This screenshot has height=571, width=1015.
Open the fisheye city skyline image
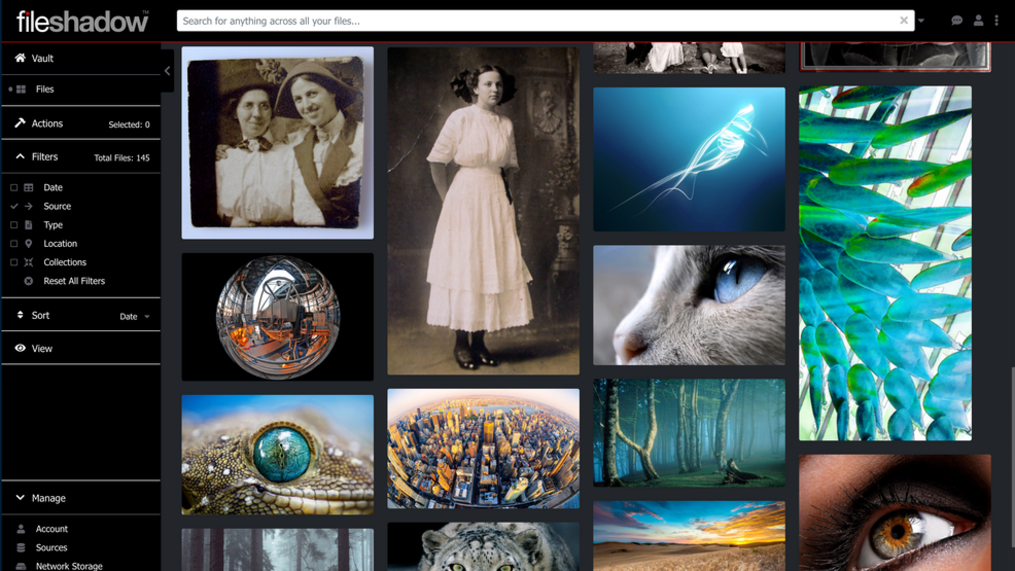[x=483, y=449]
